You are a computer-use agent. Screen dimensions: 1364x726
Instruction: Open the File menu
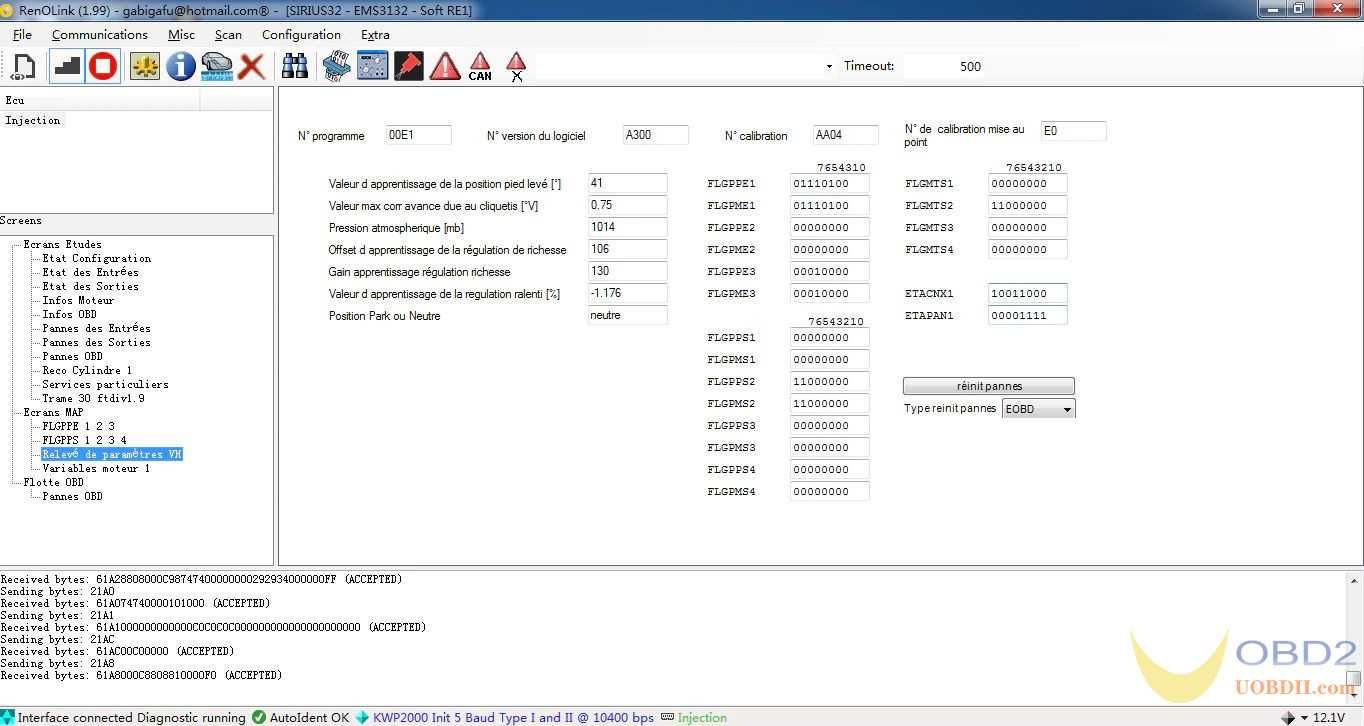pyautogui.click(x=22, y=34)
